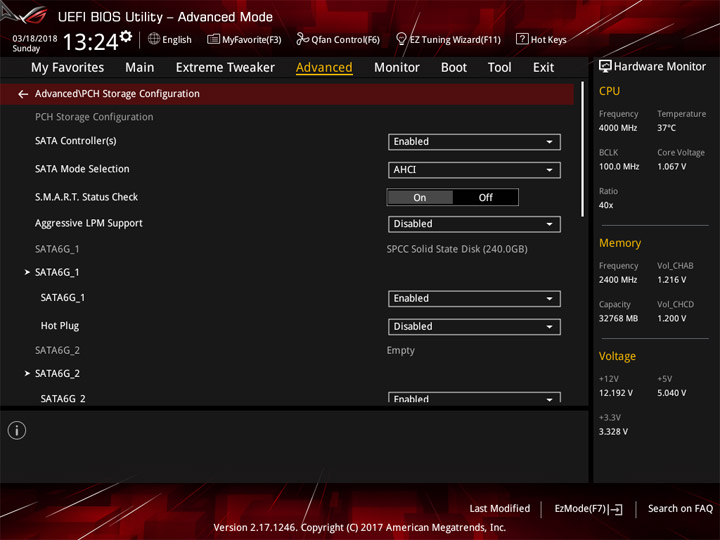Click the SATA Controller(s) label

click(x=76, y=141)
